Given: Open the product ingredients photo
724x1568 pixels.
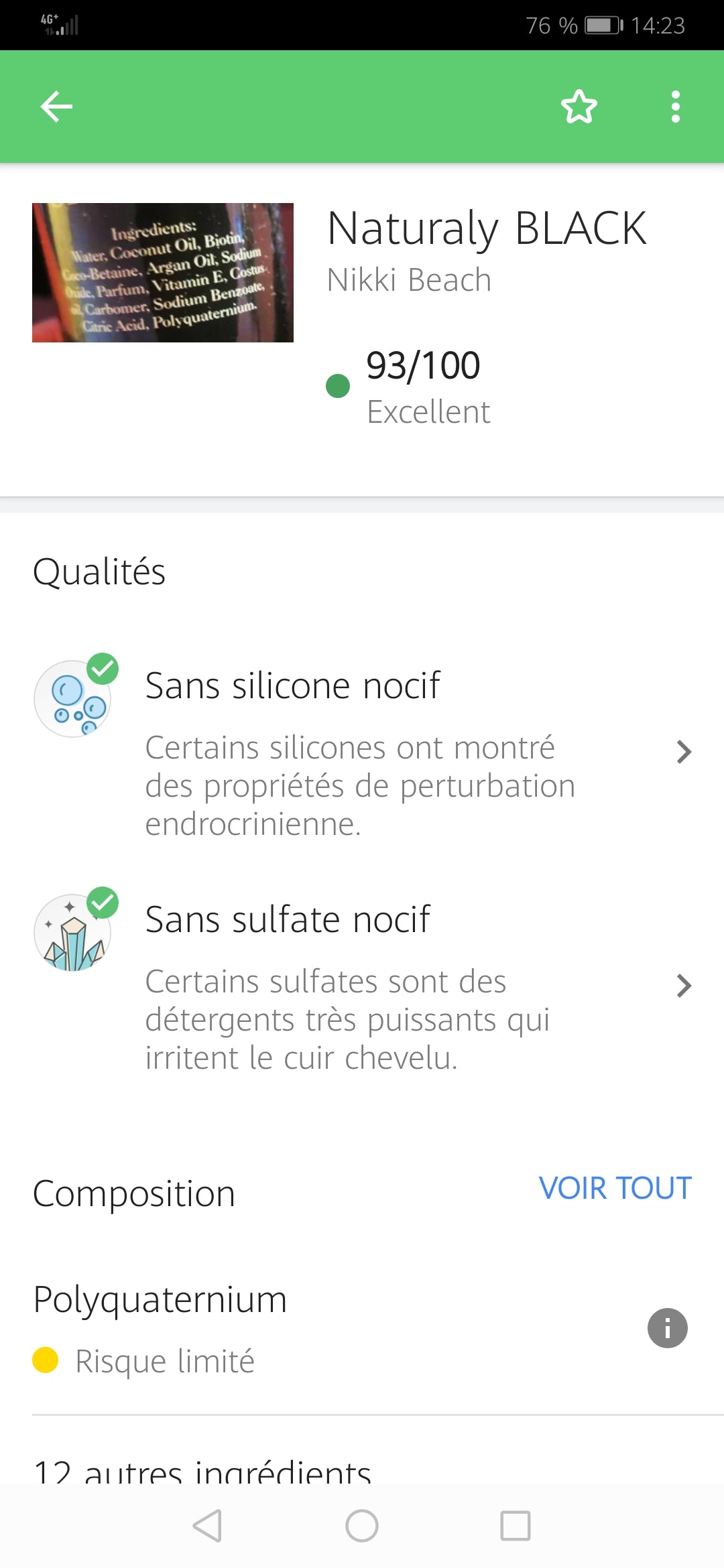Looking at the screenshot, I should click(x=163, y=273).
